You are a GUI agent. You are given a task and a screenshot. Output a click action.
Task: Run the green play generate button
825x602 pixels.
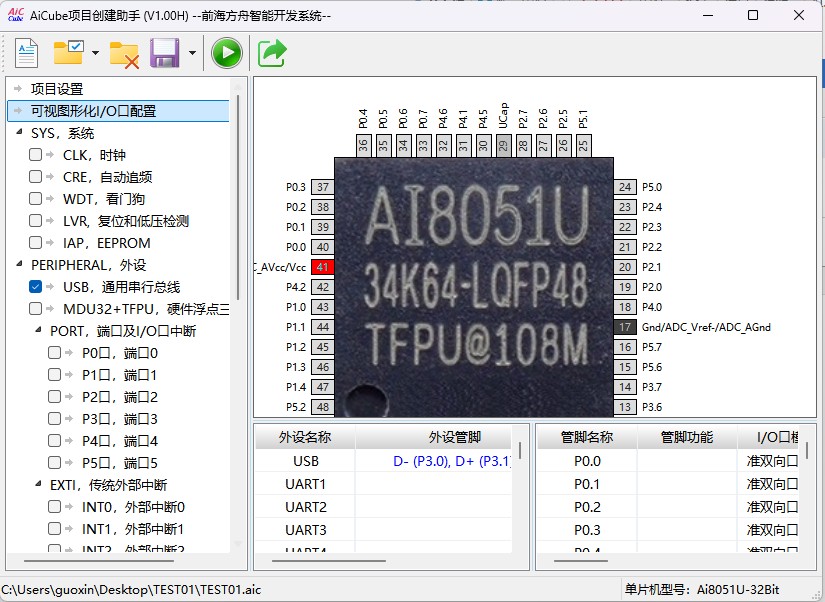pos(227,53)
